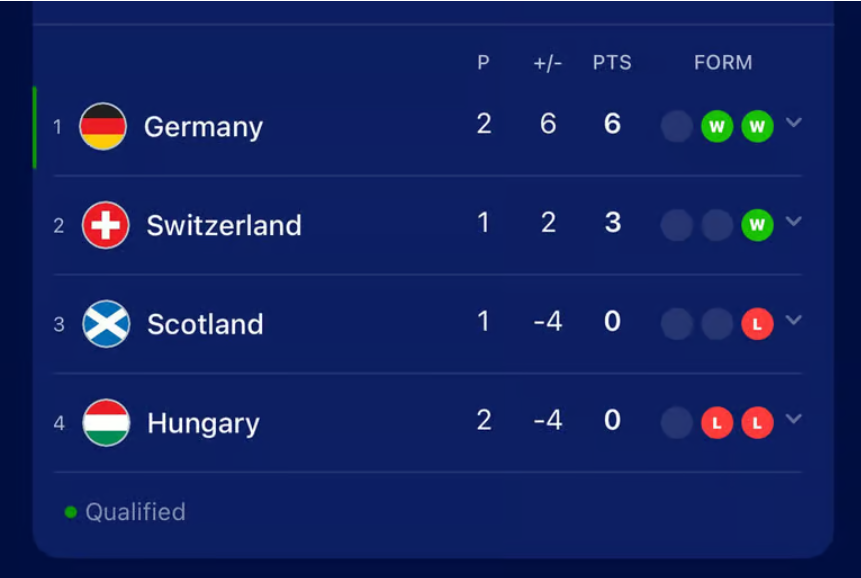
Task: Expand the Hungary row chevron
Action: coord(793,418)
